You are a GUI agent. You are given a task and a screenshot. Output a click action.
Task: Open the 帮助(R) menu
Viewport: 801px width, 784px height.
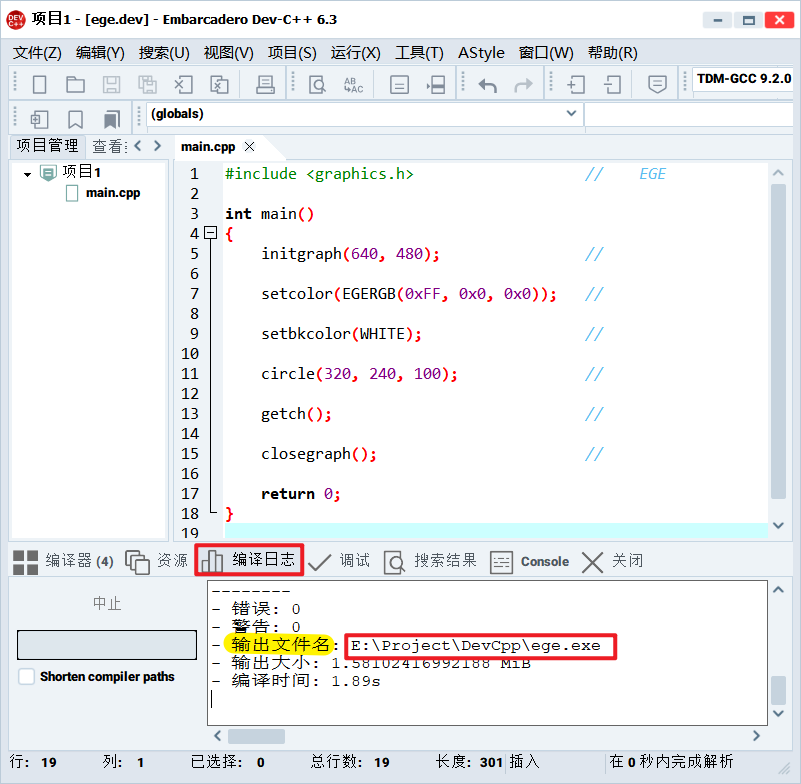click(612, 53)
